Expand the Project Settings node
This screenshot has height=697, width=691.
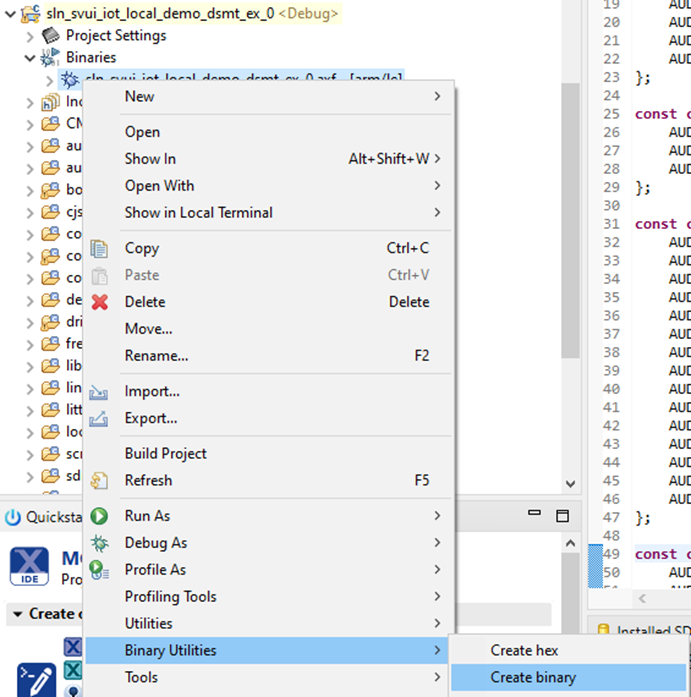pos(30,36)
